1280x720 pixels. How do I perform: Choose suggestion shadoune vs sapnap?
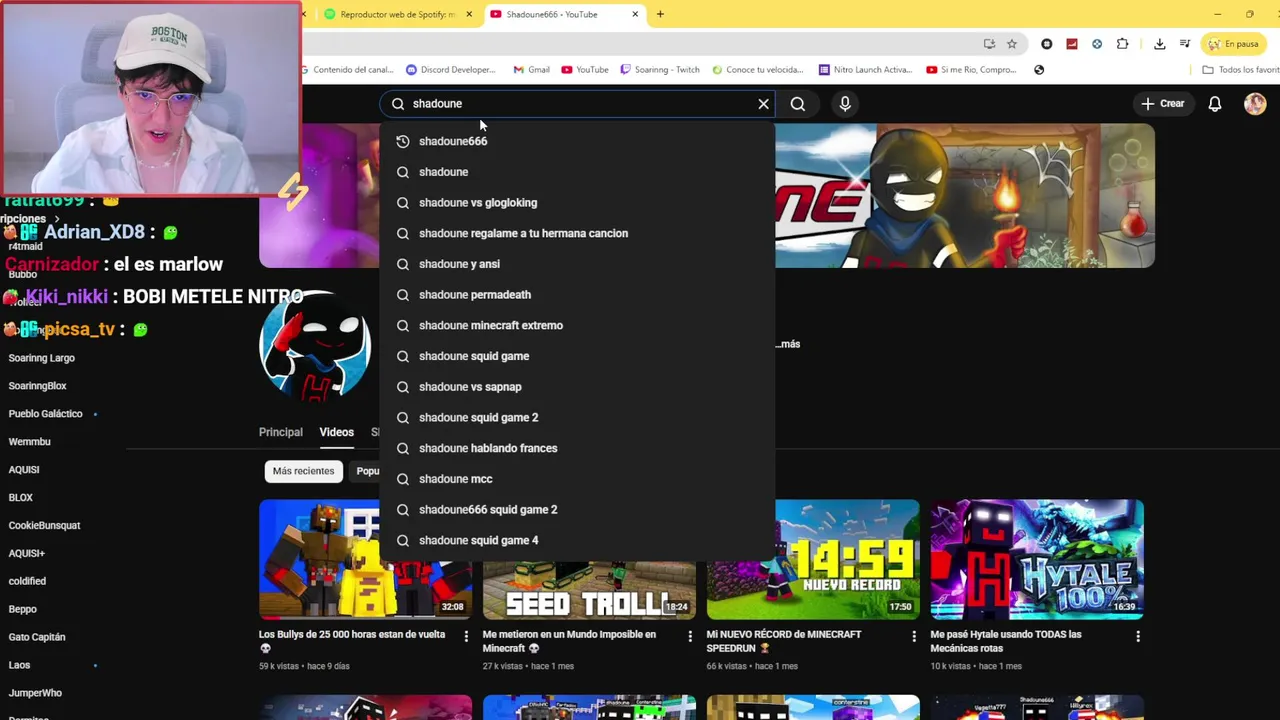[577, 387]
